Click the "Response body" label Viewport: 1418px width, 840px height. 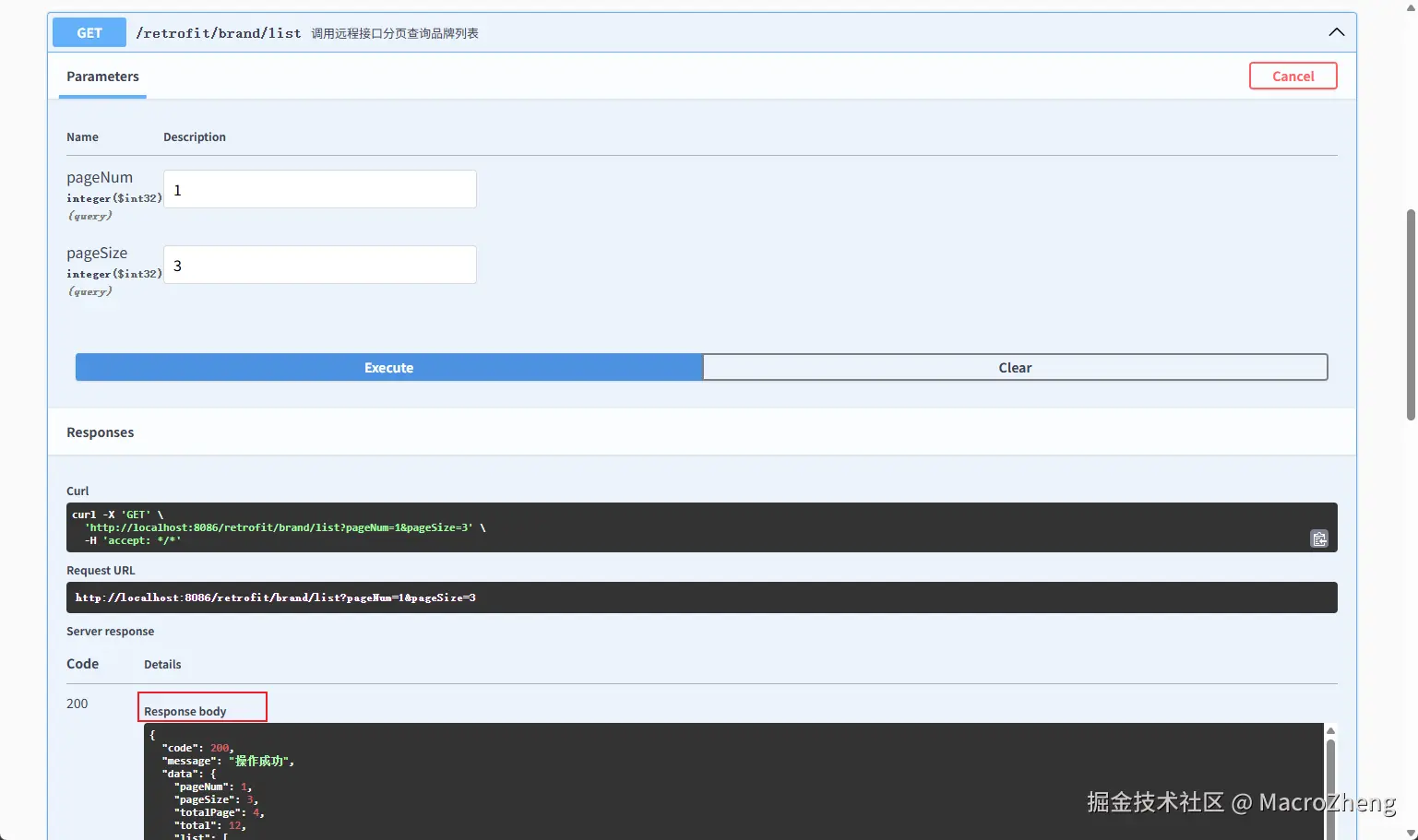185,711
